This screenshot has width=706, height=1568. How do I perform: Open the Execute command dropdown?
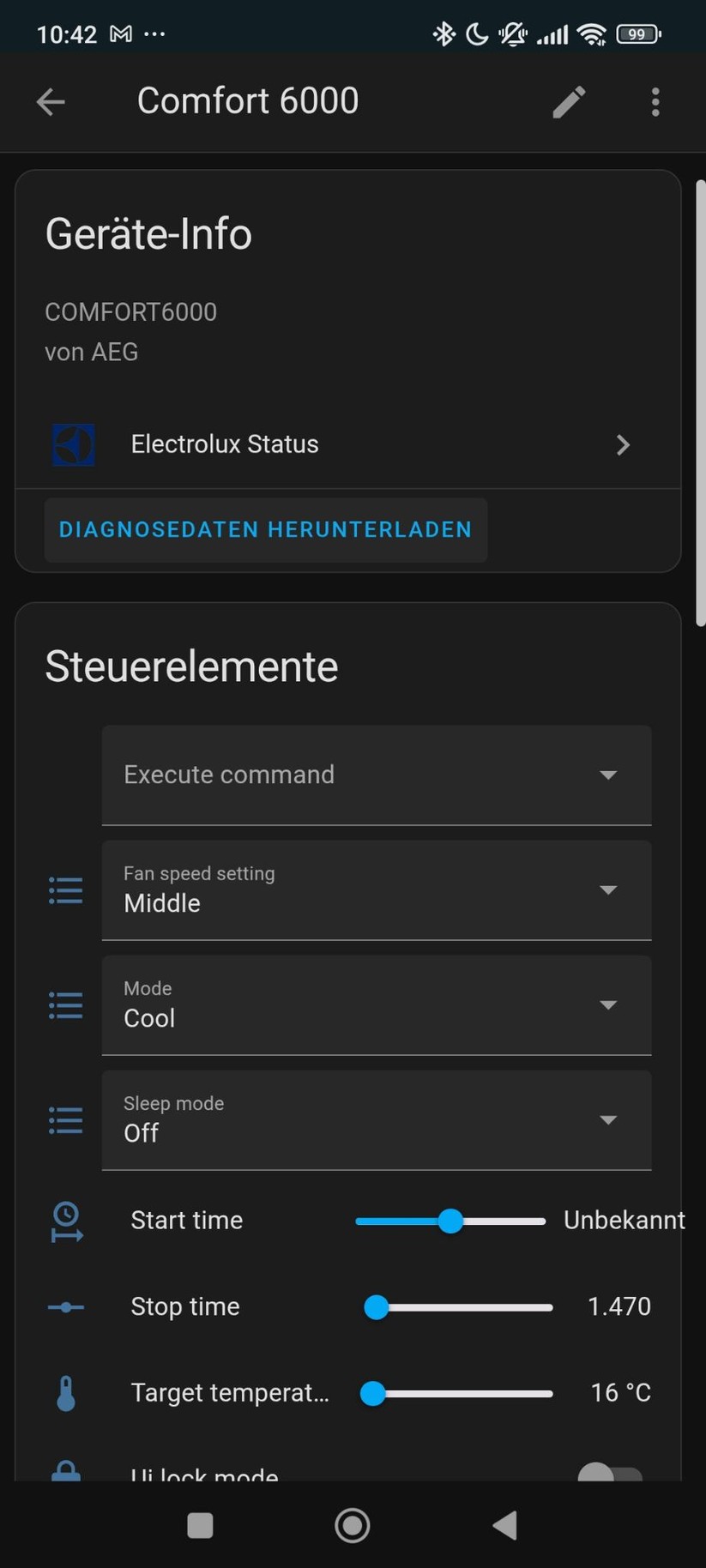click(x=376, y=775)
